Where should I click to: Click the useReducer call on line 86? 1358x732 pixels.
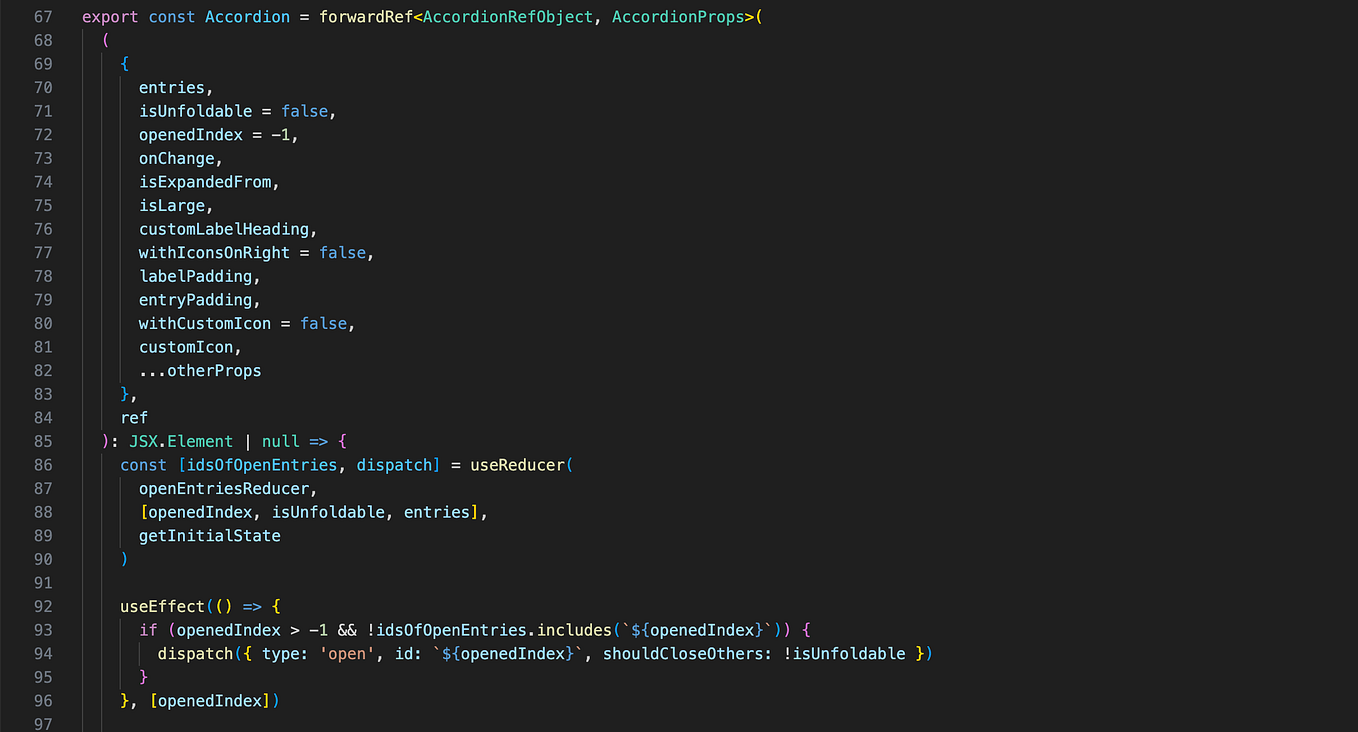(x=517, y=464)
